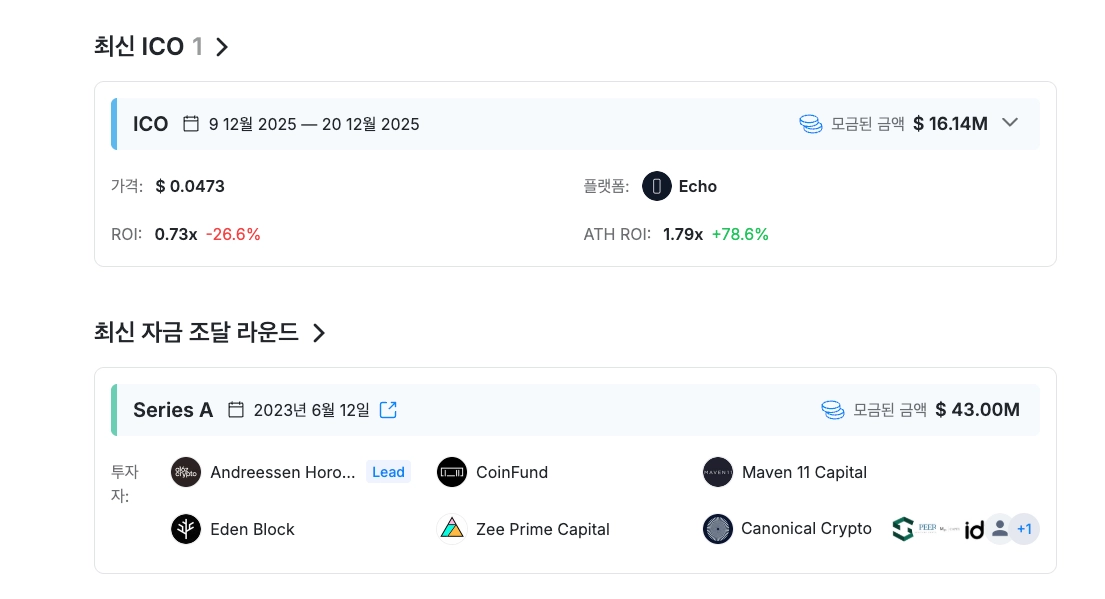Open the 최신 ICO section arrow
This screenshot has height=599, width=1105.
(x=222, y=47)
